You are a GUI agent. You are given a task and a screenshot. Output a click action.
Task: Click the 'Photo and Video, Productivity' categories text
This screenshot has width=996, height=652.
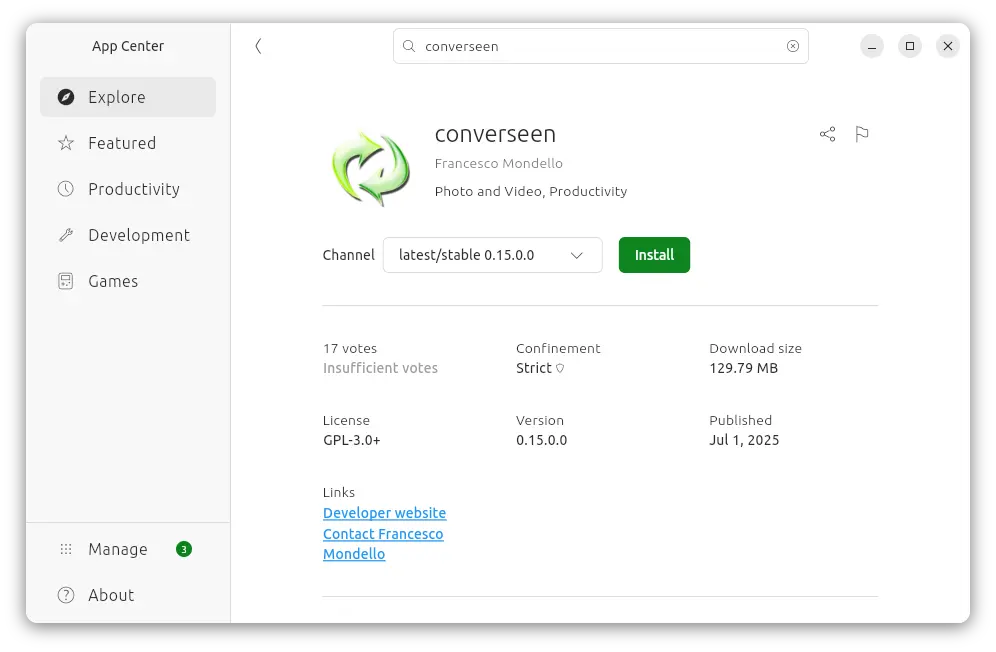[531, 191]
